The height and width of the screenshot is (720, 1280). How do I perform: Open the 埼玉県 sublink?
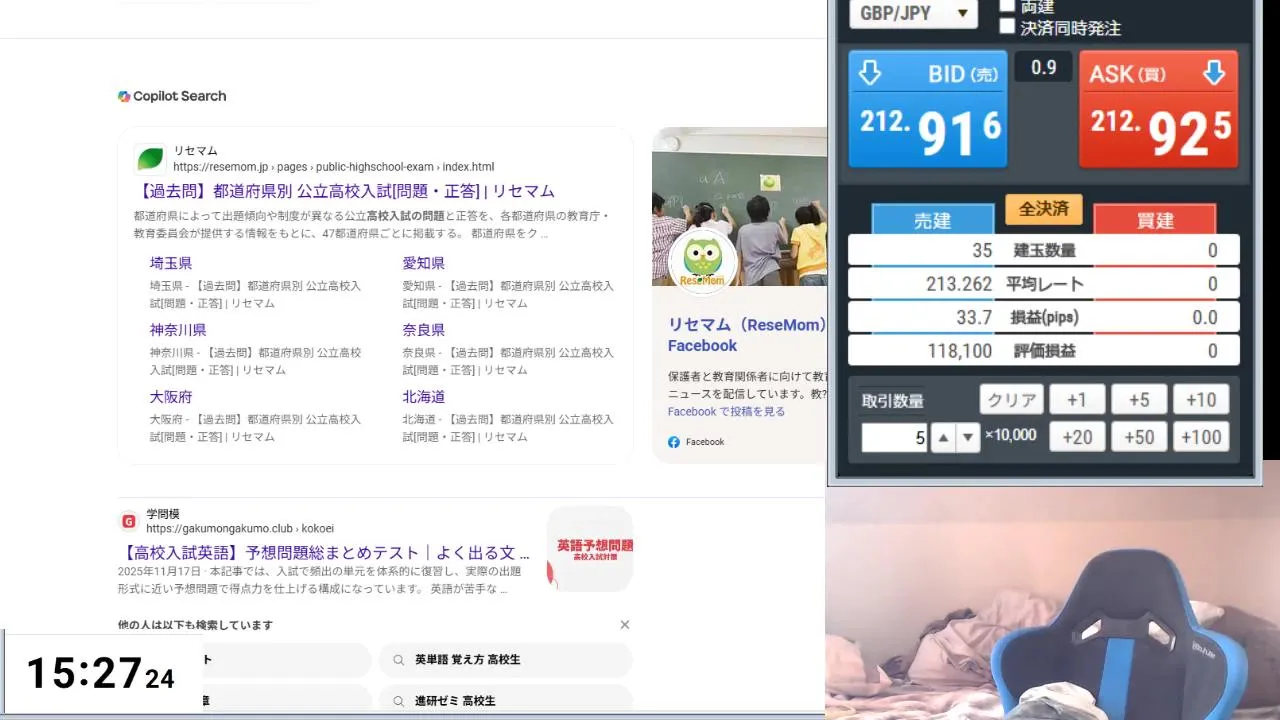tap(171, 263)
